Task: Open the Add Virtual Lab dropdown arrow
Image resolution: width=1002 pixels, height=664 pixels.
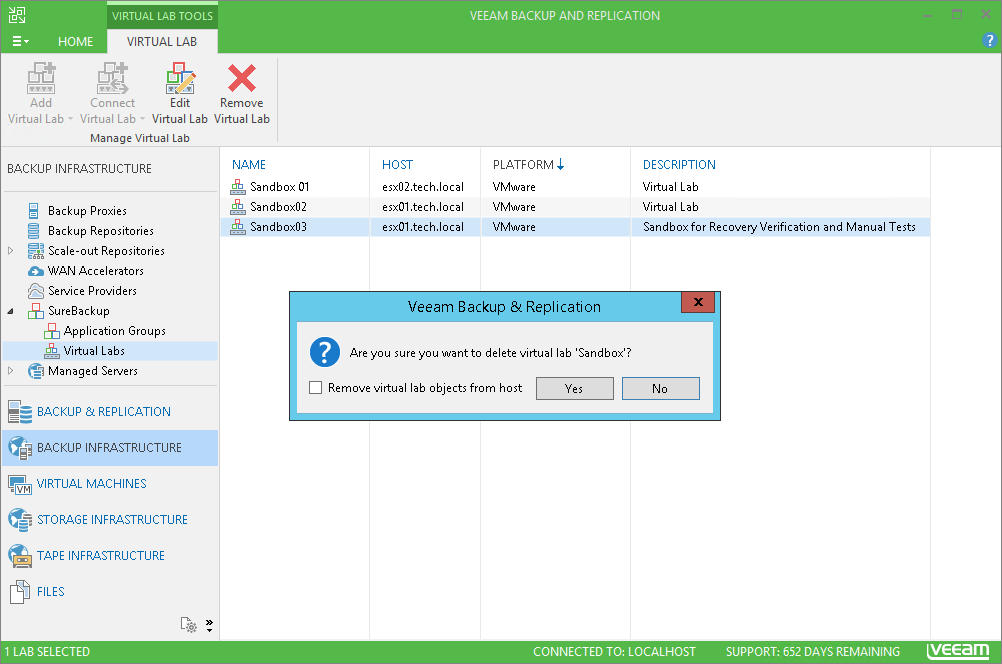Action: click(70, 119)
